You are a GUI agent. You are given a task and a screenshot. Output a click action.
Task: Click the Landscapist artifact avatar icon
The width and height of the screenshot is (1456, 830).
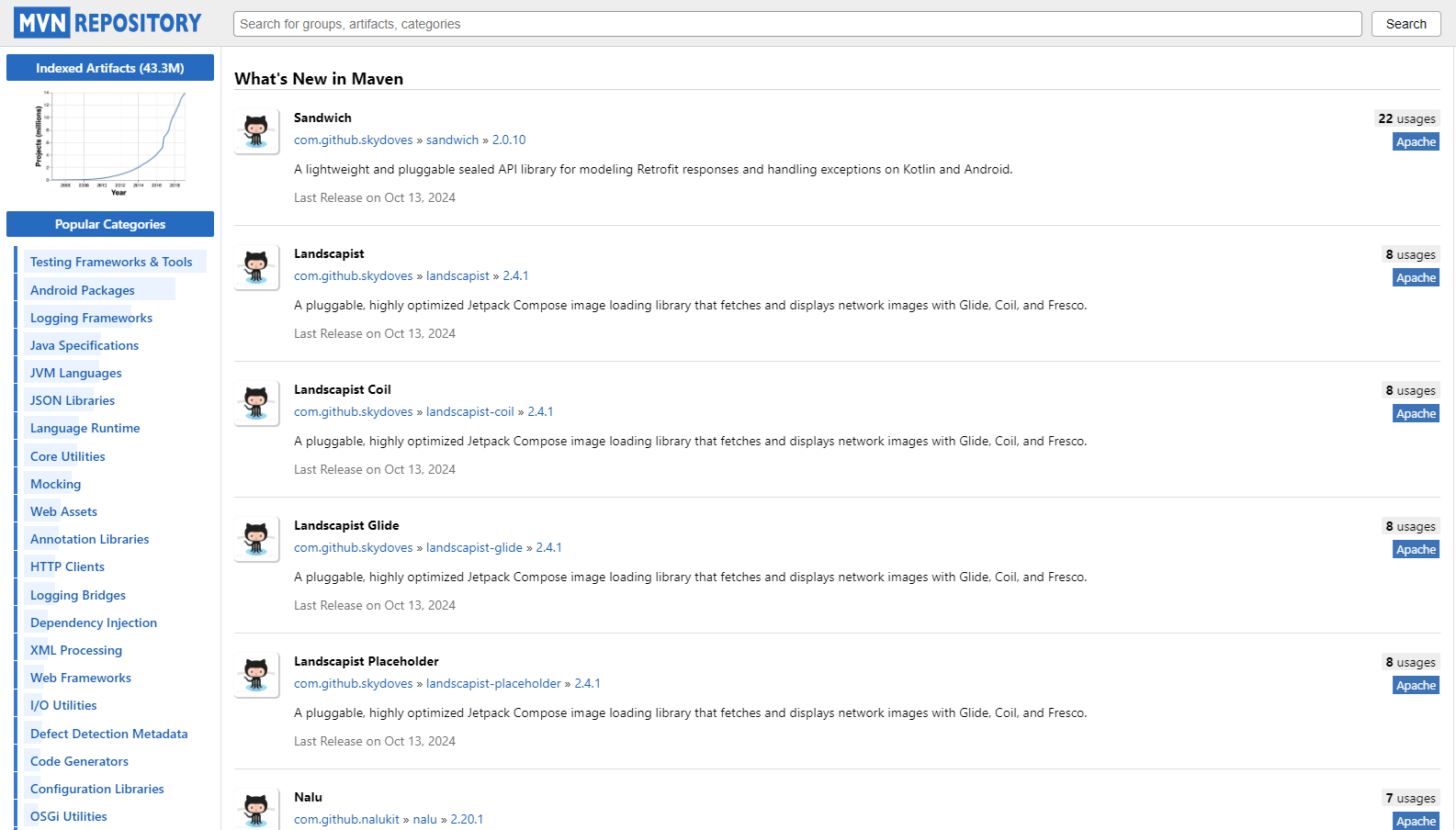(x=256, y=268)
